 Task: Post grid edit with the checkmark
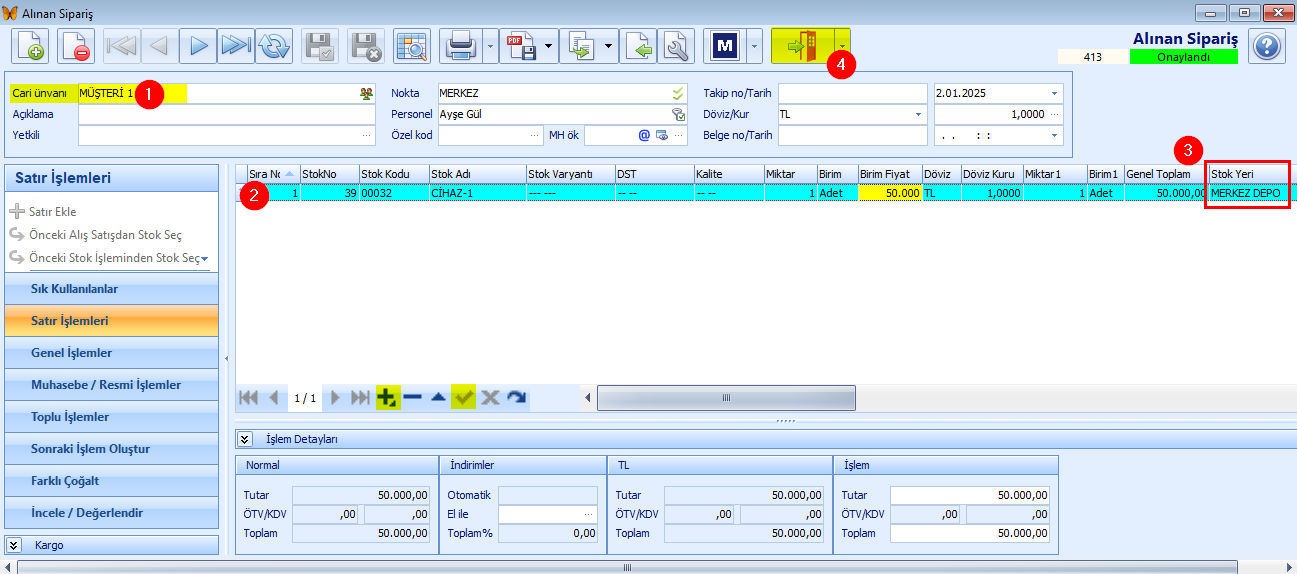(x=463, y=397)
